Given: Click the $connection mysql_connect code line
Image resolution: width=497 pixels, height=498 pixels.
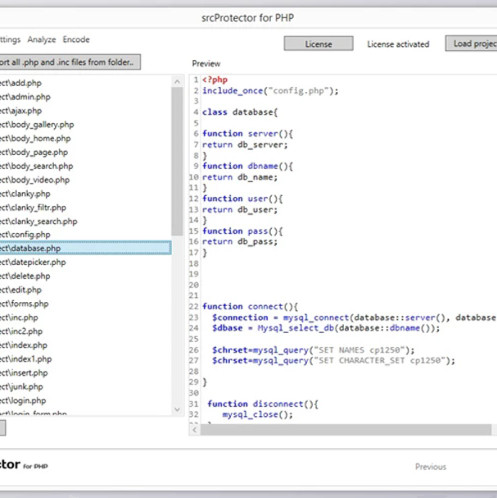Looking at the screenshot, I should 355,318.
